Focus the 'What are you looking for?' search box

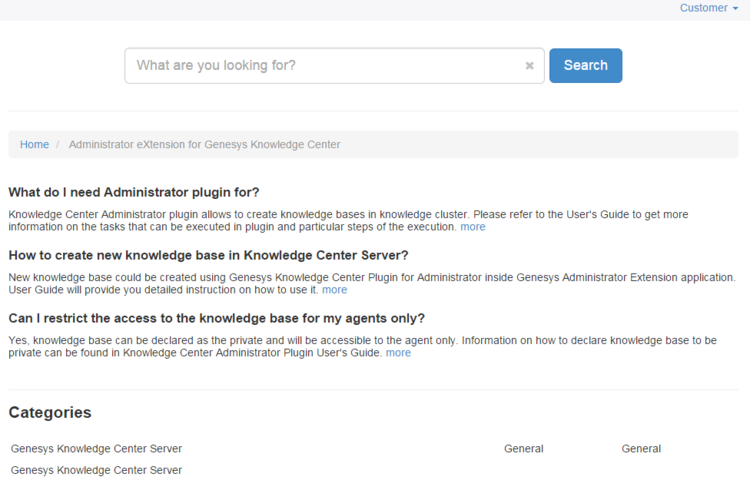pos(334,66)
